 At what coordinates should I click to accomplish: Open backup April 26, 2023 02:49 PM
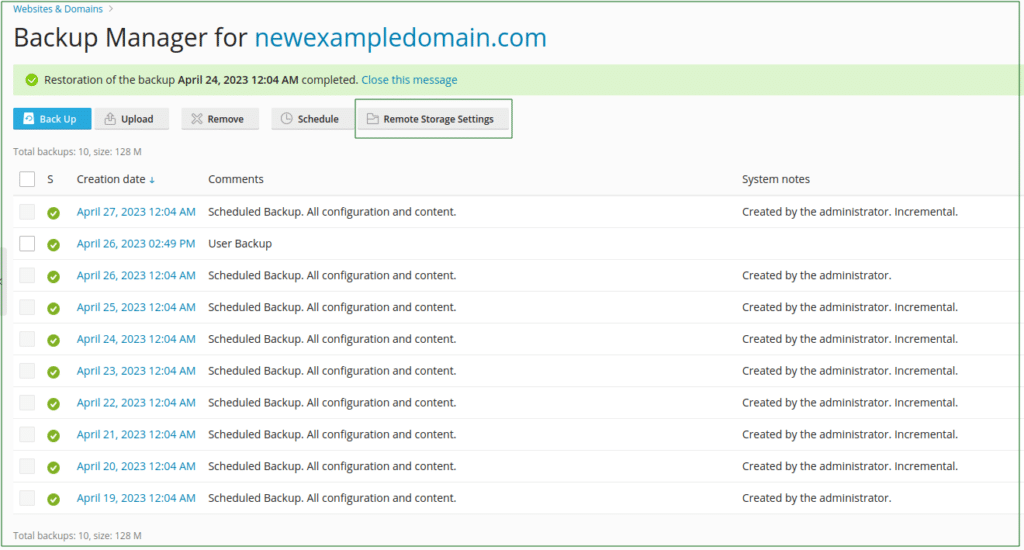(136, 244)
